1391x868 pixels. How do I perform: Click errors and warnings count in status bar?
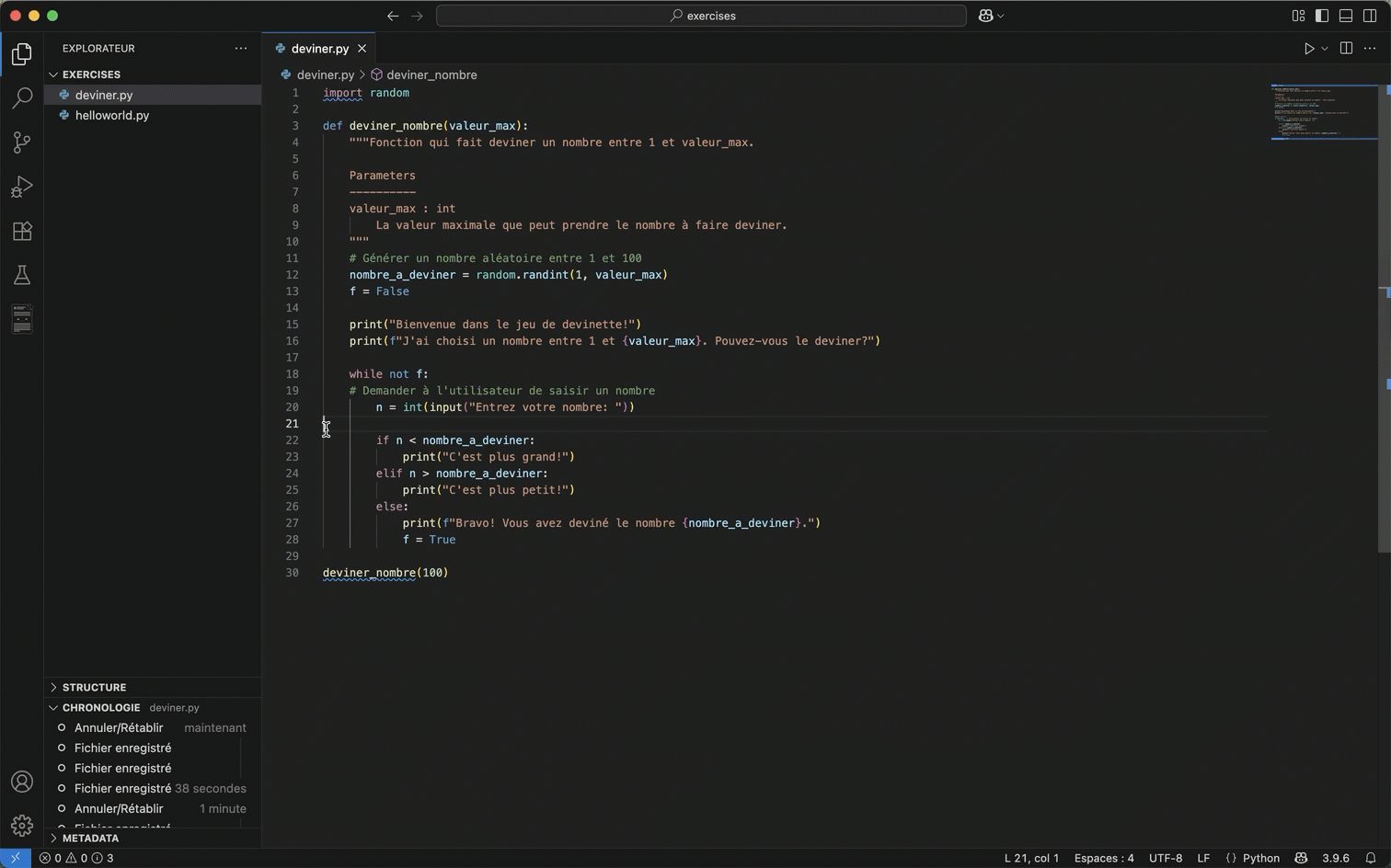(76, 858)
